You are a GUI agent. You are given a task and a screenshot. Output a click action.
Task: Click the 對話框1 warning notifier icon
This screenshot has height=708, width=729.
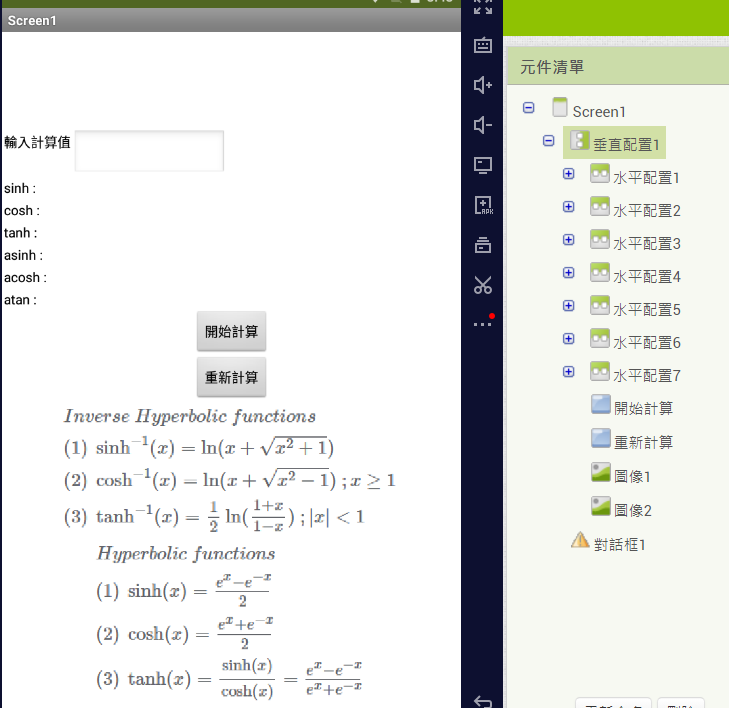[x=580, y=540]
